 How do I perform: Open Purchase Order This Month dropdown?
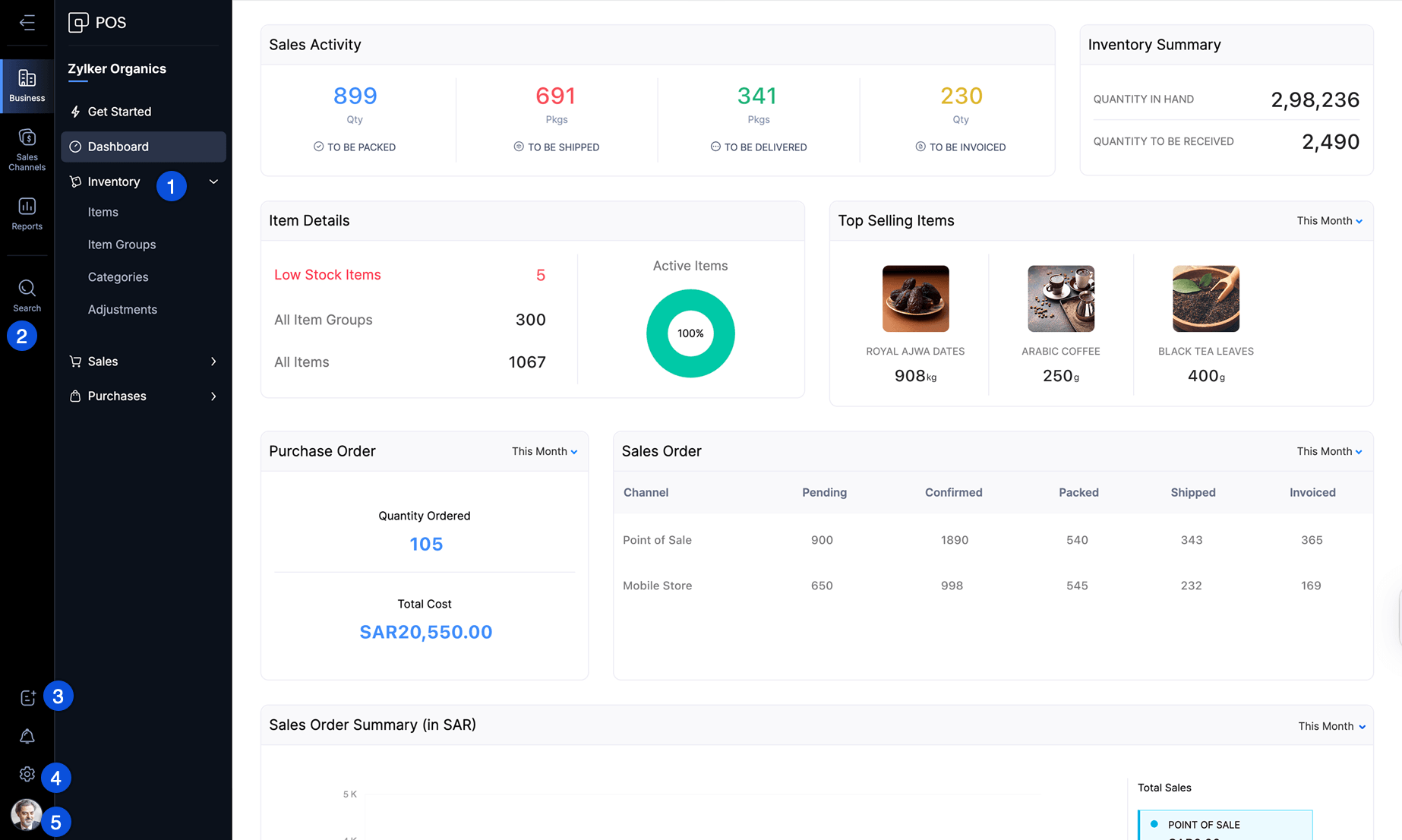(x=544, y=451)
